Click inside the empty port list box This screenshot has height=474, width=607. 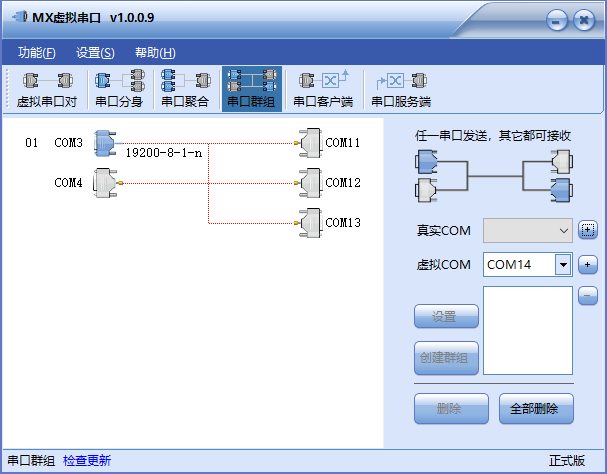[528, 330]
